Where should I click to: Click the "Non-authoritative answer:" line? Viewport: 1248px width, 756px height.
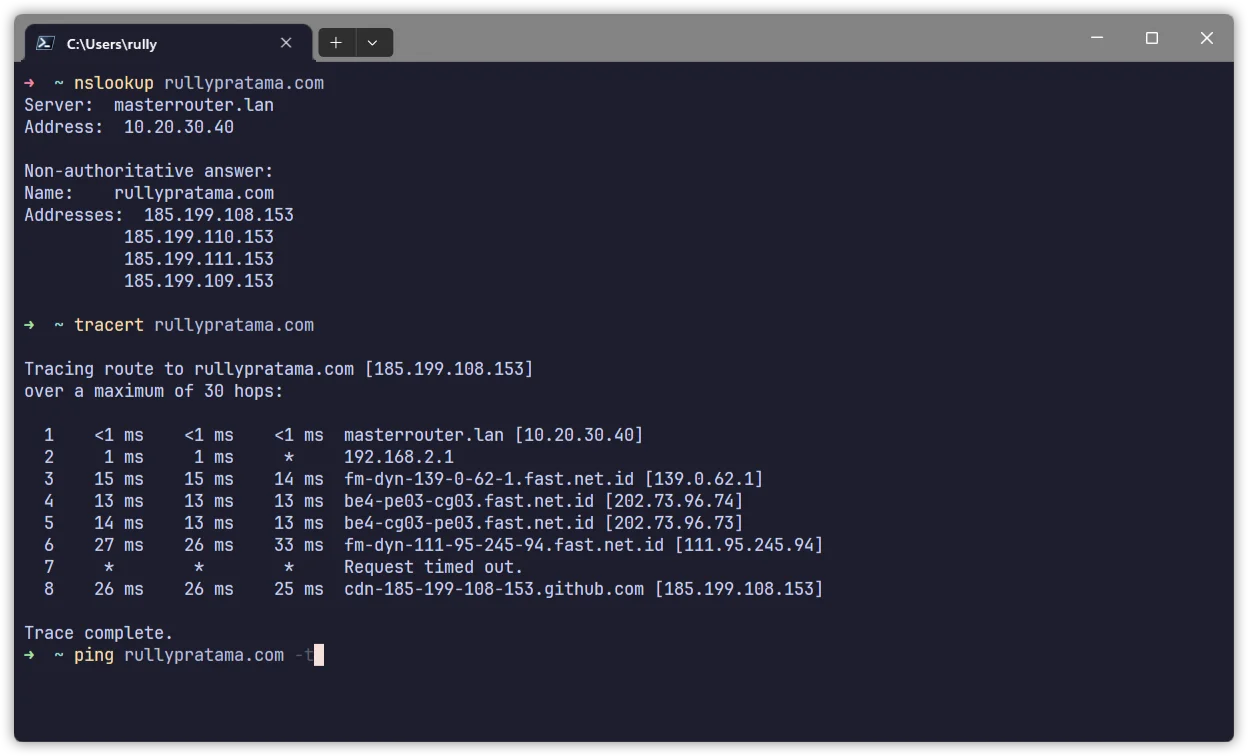[148, 171]
